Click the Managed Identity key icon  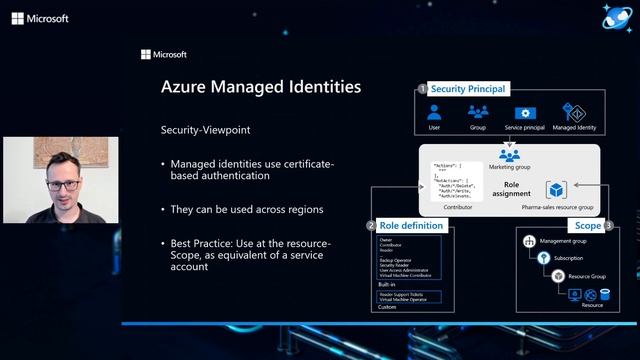pos(573,112)
